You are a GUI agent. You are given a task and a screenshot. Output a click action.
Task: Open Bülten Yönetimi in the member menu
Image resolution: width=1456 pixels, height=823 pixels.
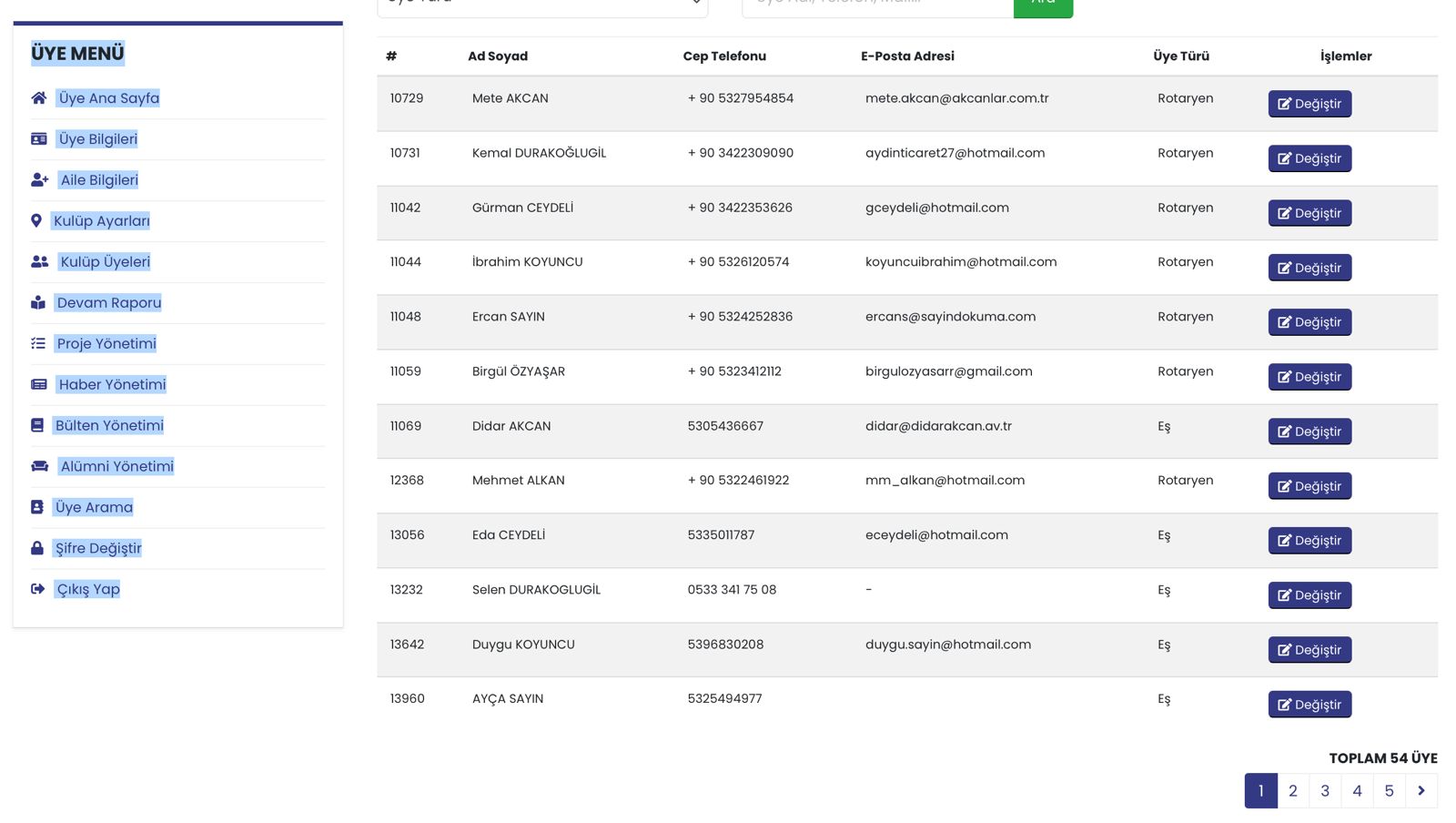[109, 426]
